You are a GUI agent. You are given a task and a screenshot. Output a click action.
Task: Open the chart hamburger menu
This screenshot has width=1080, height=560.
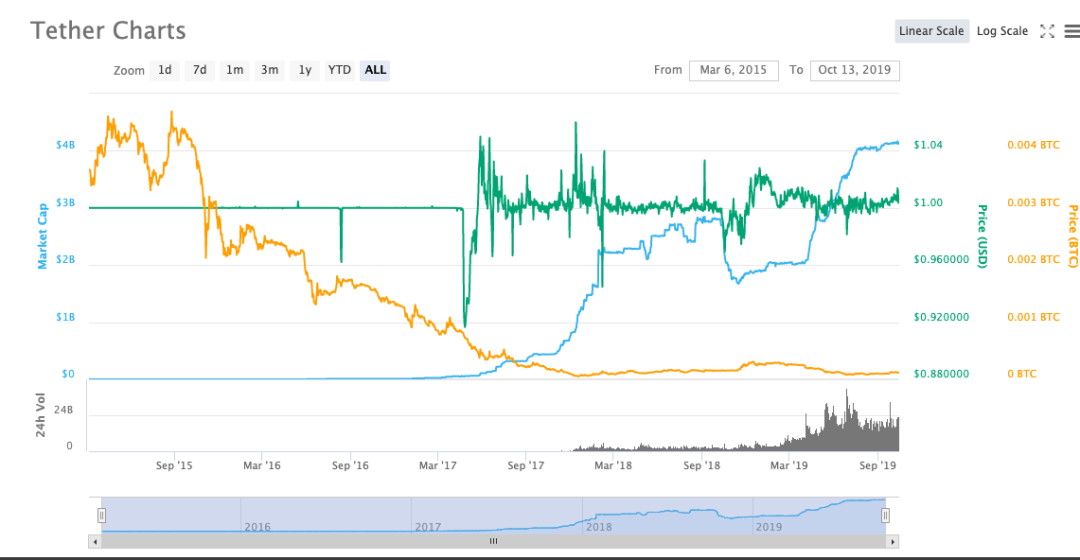click(1072, 31)
